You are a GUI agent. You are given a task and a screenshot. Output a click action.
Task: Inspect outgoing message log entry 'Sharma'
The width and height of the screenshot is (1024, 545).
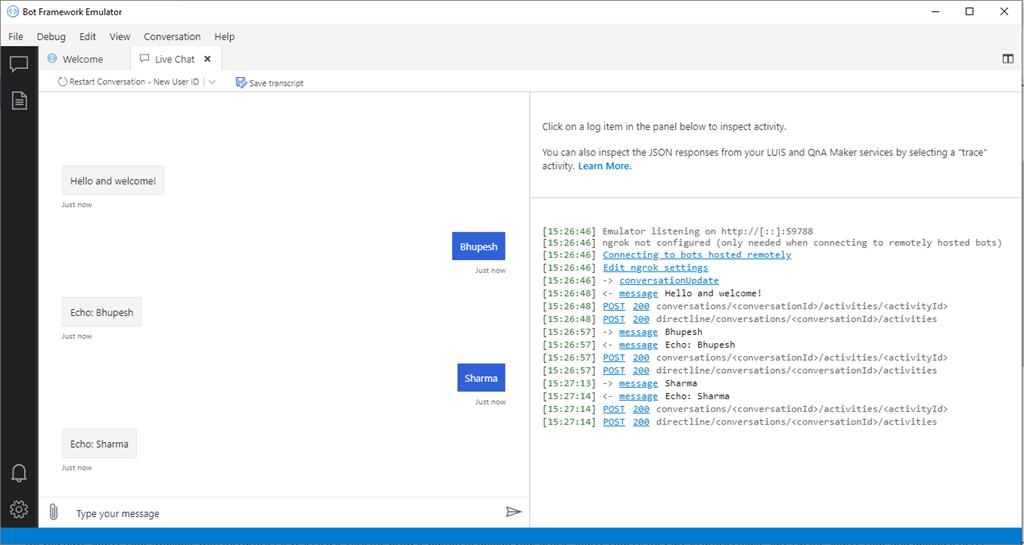(x=638, y=383)
